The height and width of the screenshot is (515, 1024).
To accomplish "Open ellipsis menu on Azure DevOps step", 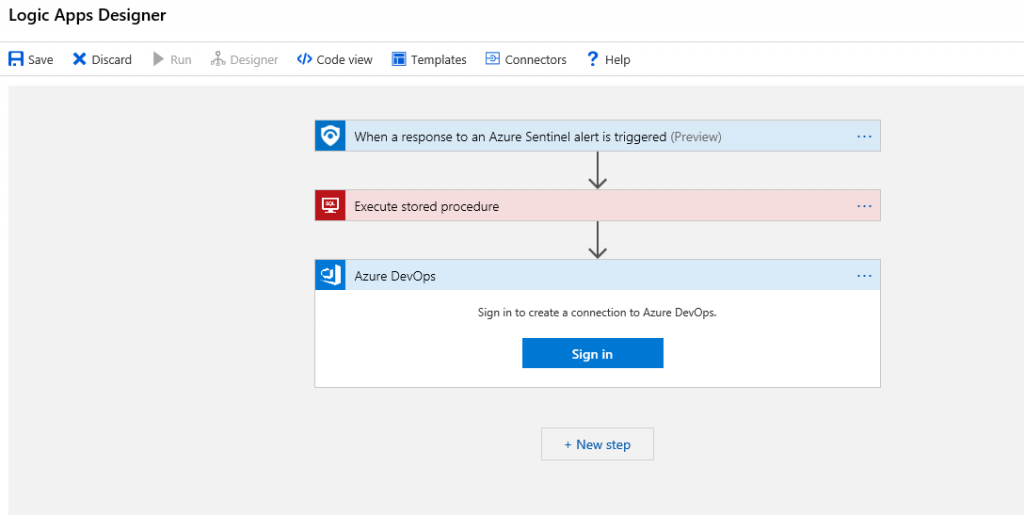I will click(864, 276).
